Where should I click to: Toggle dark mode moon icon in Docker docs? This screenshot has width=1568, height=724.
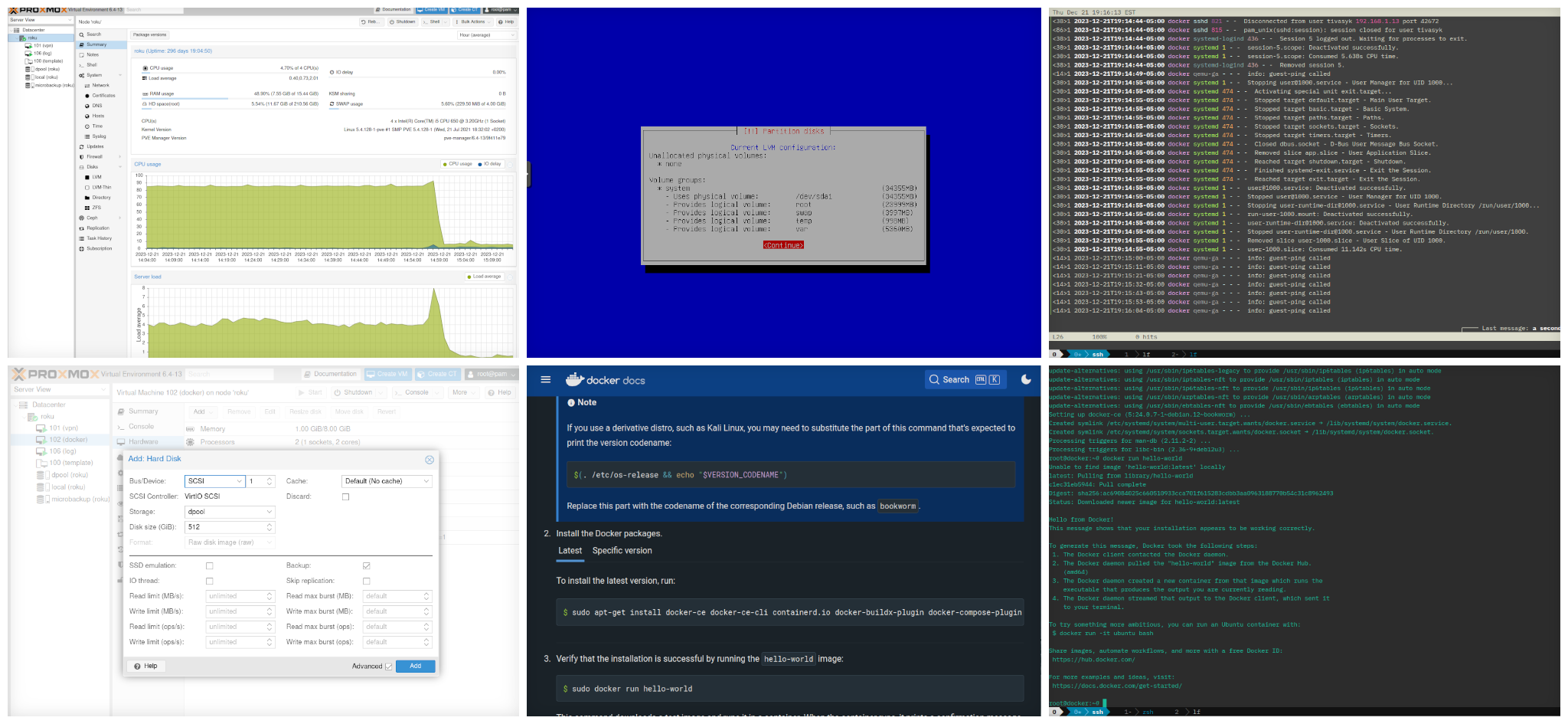click(x=1026, y=379)
